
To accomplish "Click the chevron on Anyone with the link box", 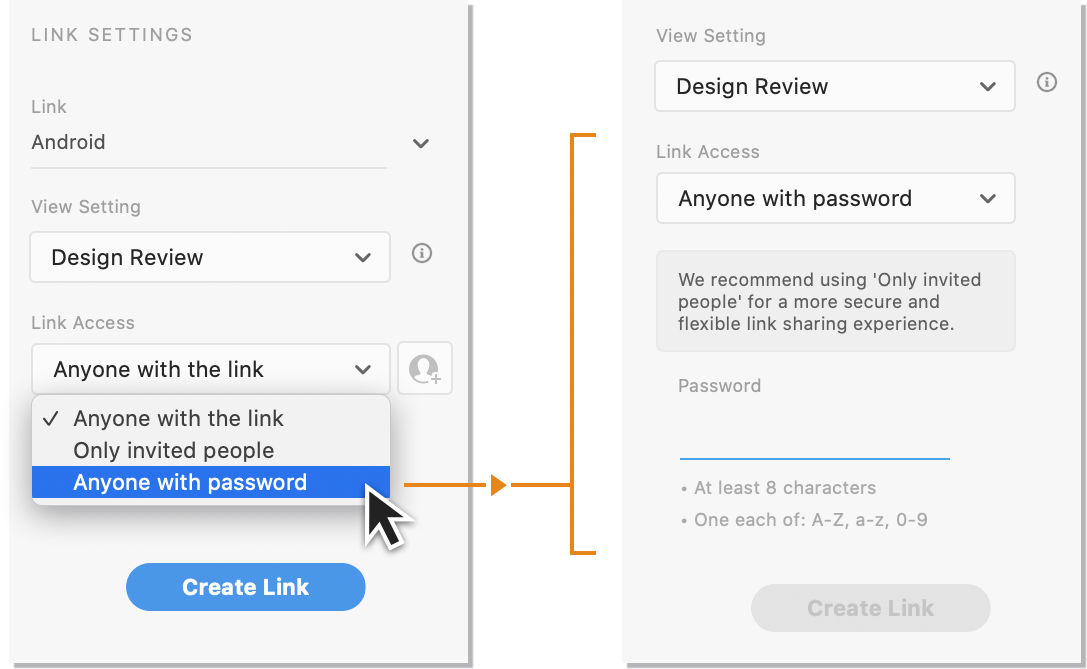I will (363, 369).
